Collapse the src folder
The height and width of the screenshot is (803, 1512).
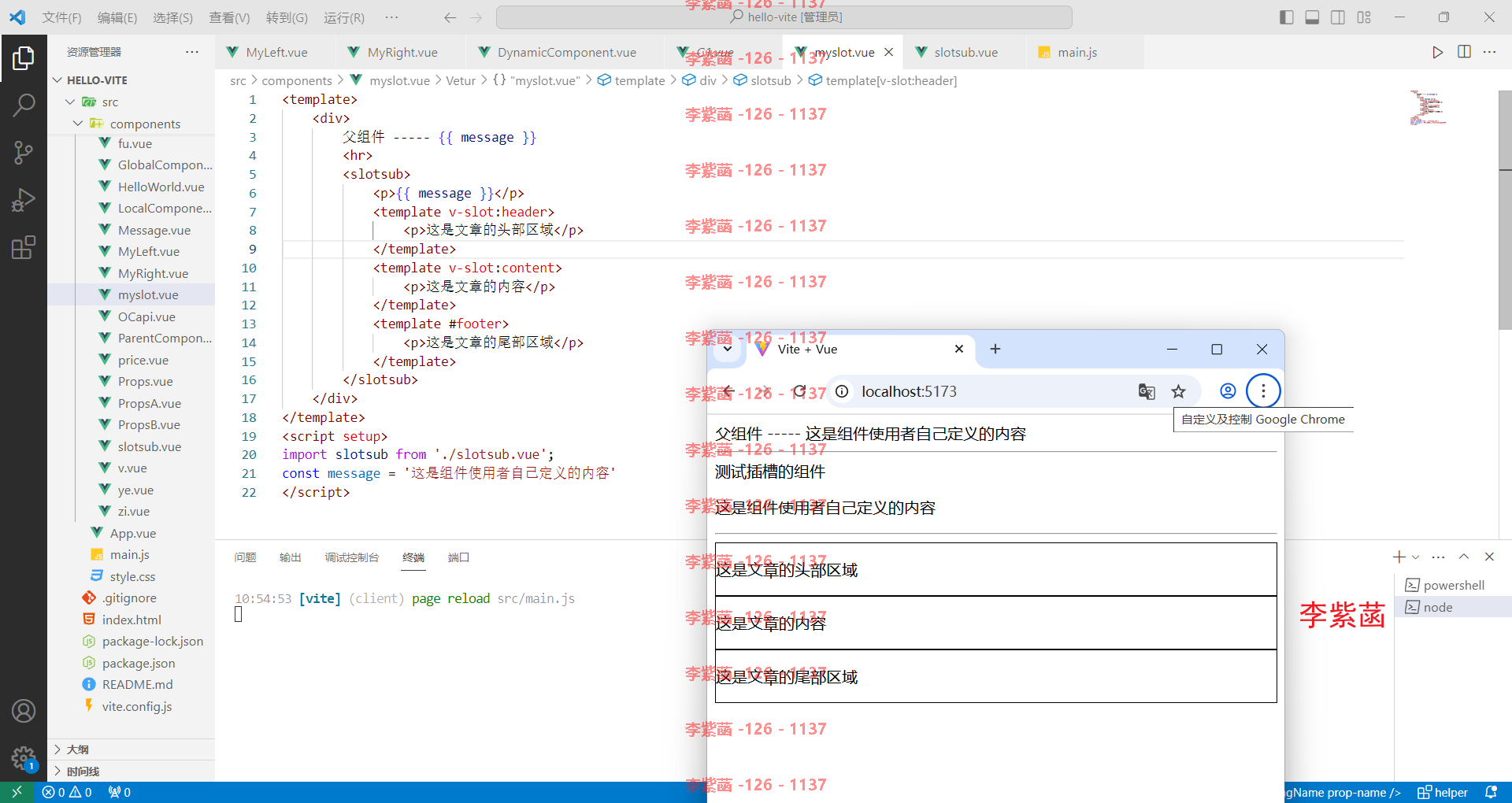131,102
